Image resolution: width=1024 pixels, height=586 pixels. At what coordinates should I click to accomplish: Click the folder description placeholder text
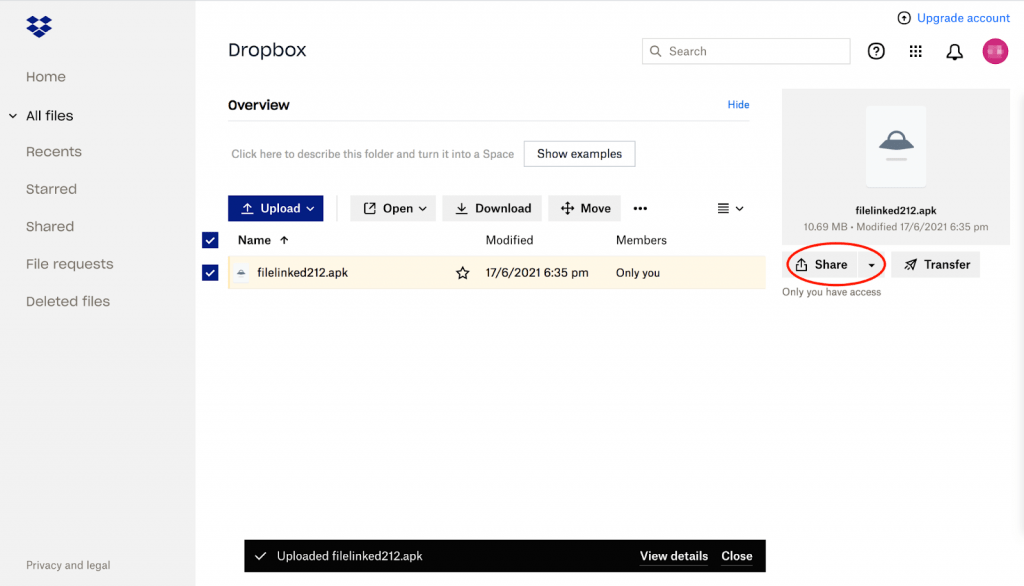tap(372, 154)
